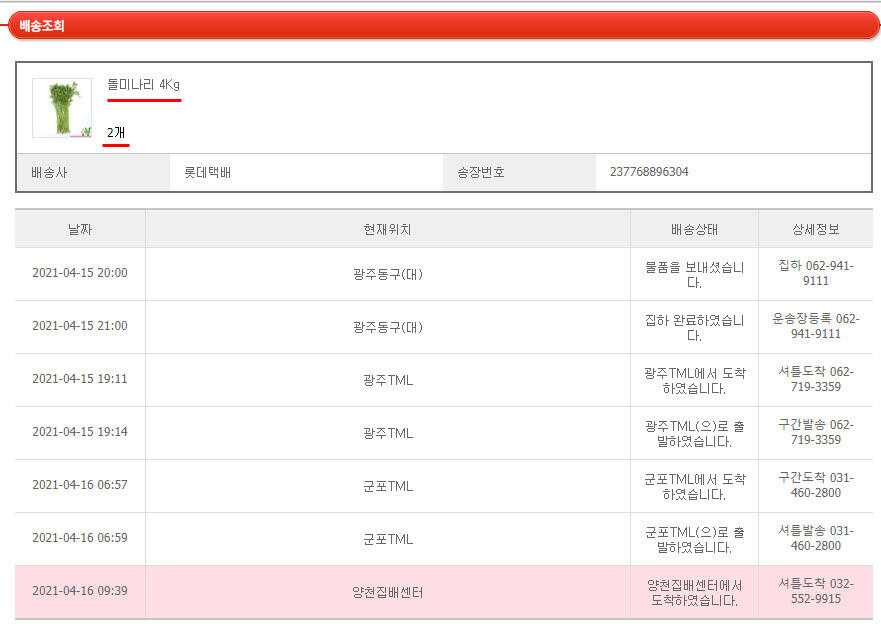
Task: Select the date 2021-04-16 06:57
Action: click(80, 484)
